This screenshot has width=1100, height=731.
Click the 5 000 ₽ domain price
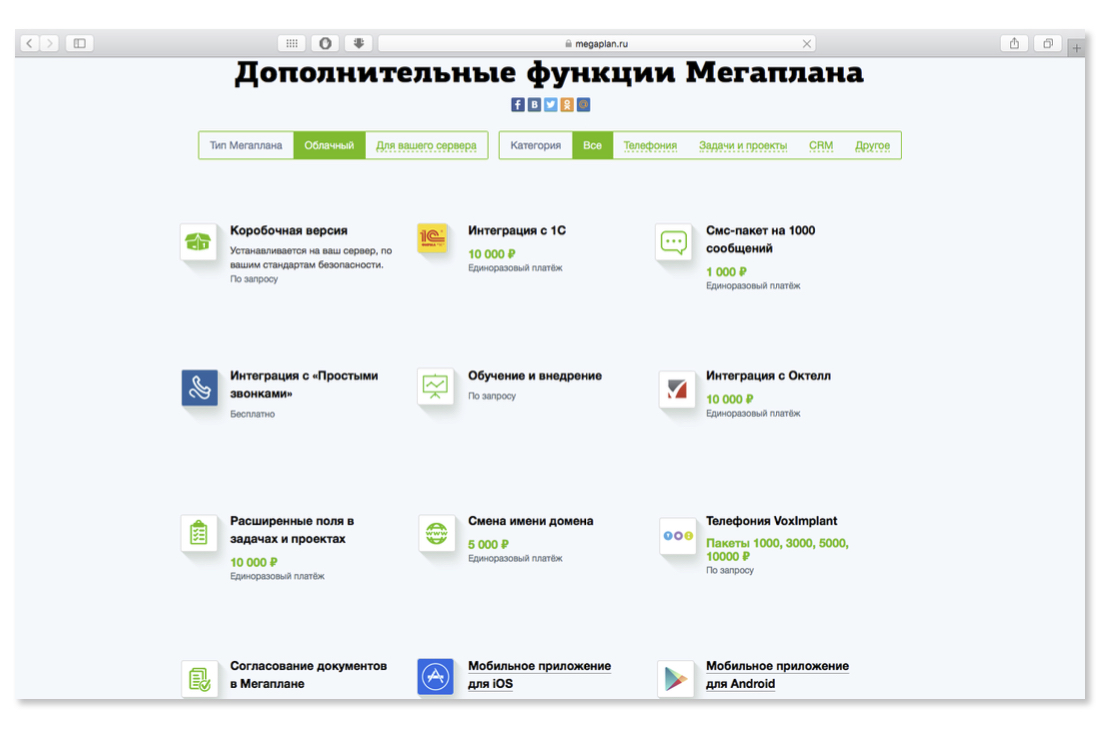[x=488, y=544]
